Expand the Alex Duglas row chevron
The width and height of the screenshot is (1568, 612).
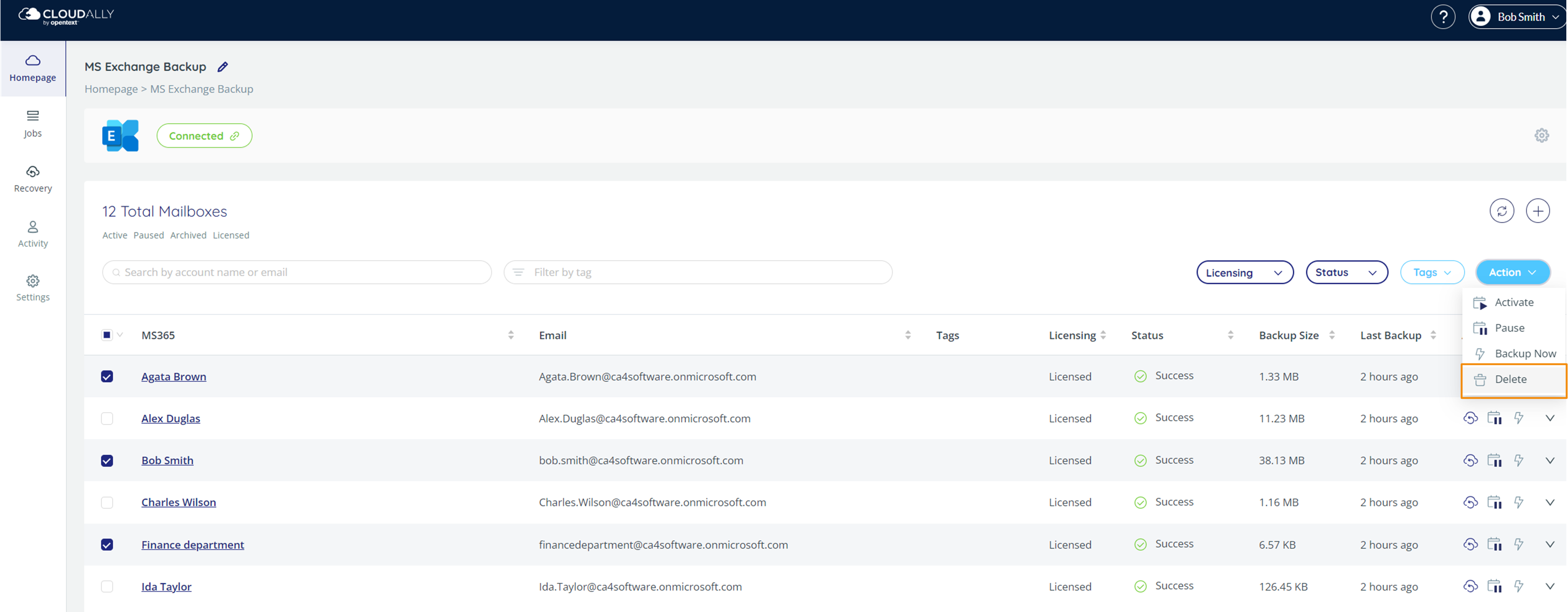tap(1550, 418)
